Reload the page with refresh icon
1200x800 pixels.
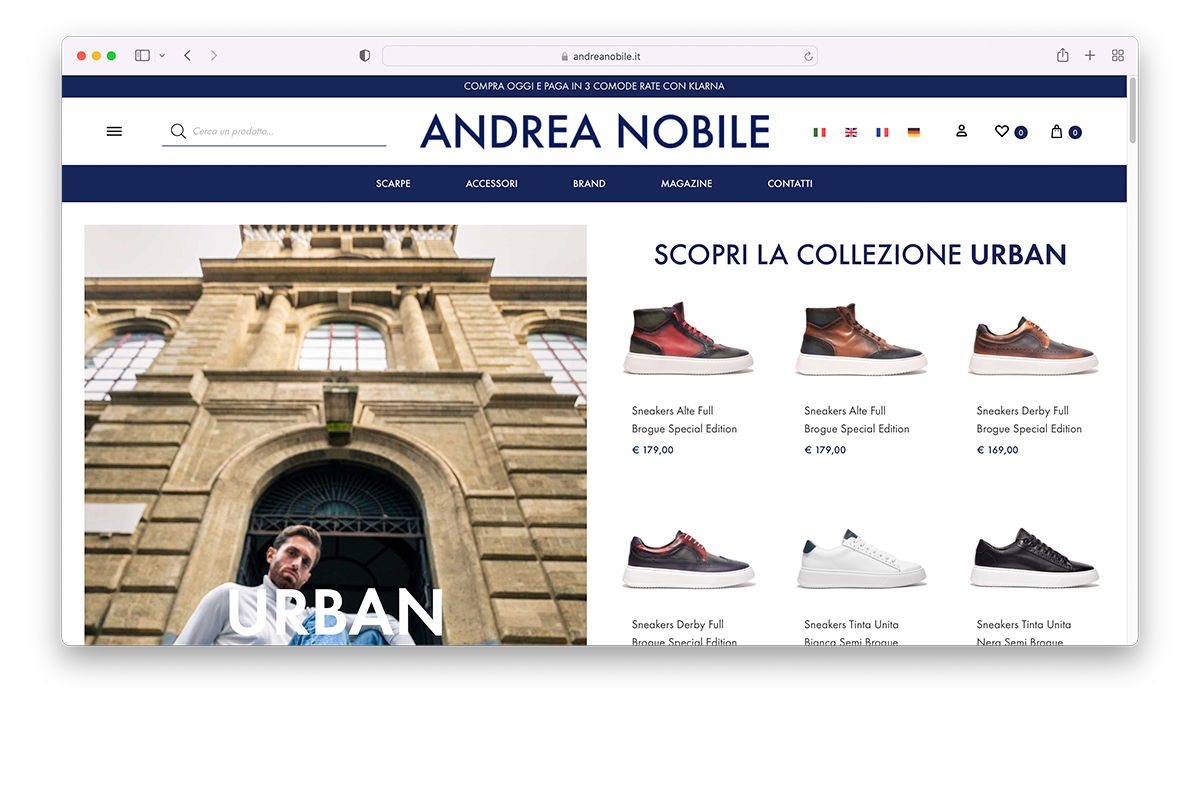point(808,57)
